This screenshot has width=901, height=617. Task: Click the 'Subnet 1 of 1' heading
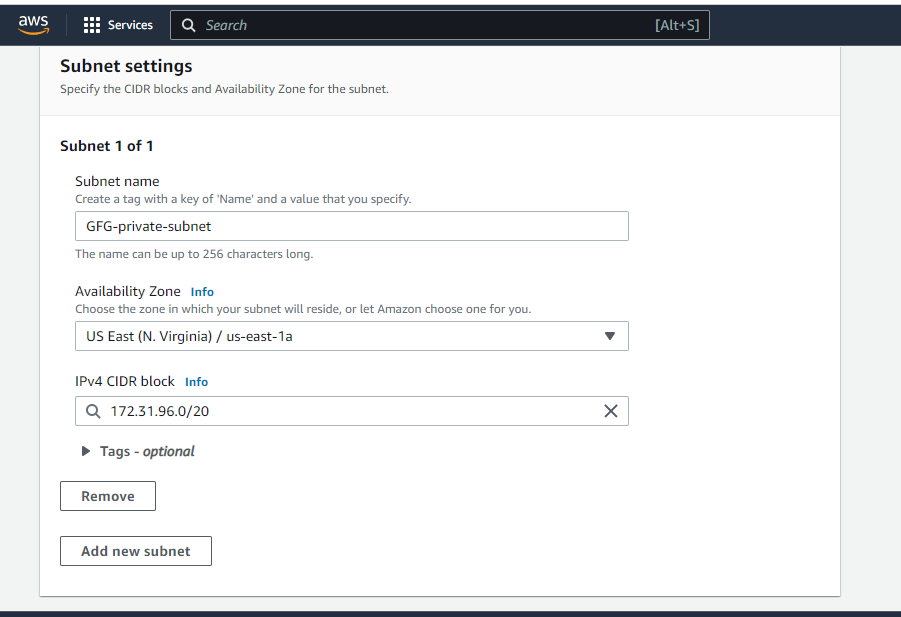(x=107, y=146)
